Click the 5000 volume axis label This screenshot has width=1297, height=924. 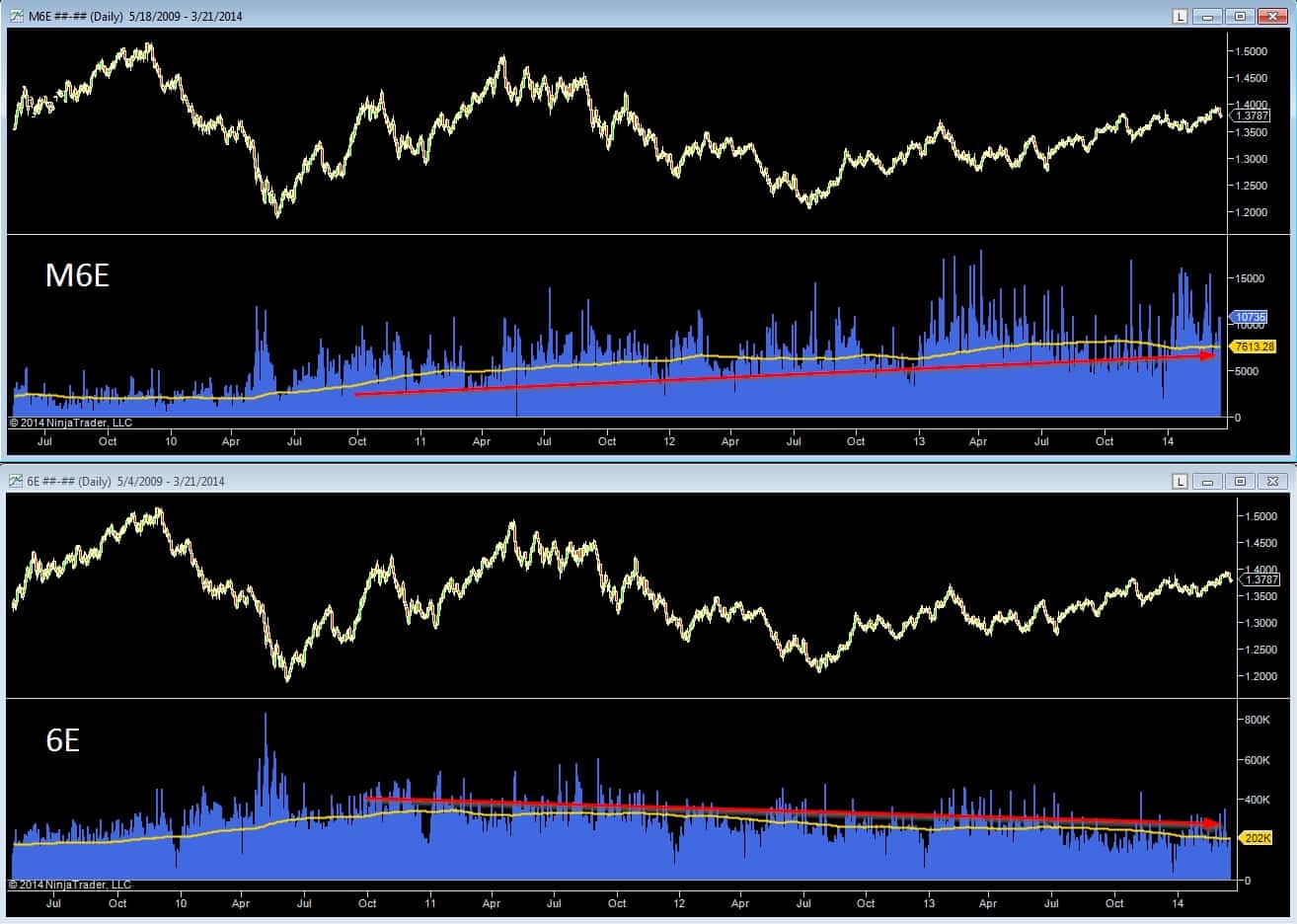1246,371
